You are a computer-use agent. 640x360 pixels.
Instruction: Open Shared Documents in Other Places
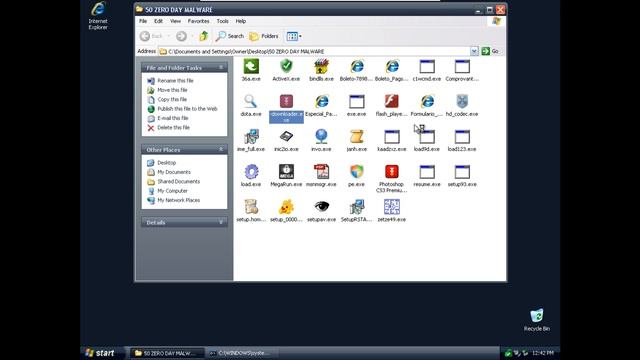pyautogui.click(x=178, y=182)
